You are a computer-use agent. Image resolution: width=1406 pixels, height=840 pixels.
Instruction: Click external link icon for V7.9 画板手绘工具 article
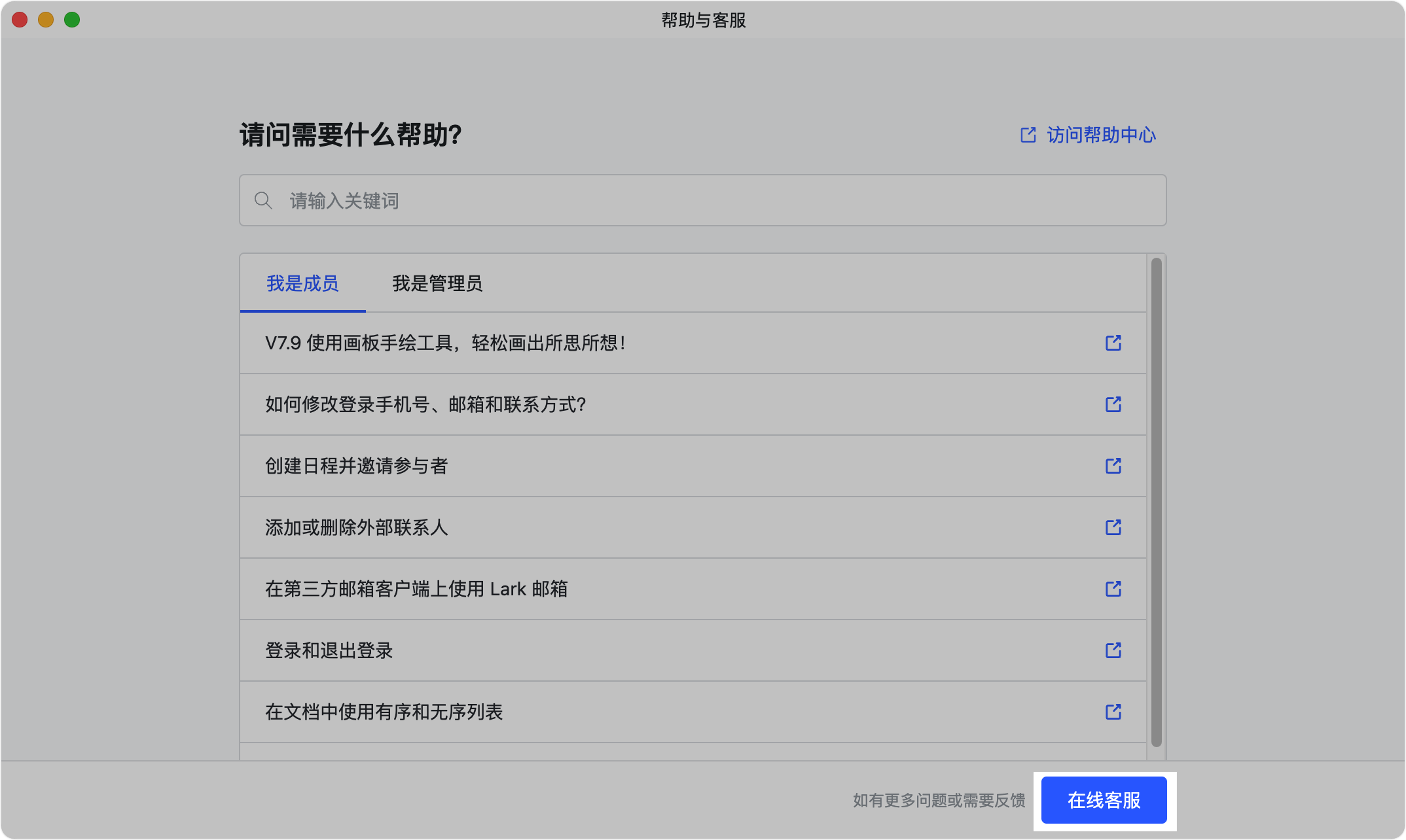[x=1113, y=343]
